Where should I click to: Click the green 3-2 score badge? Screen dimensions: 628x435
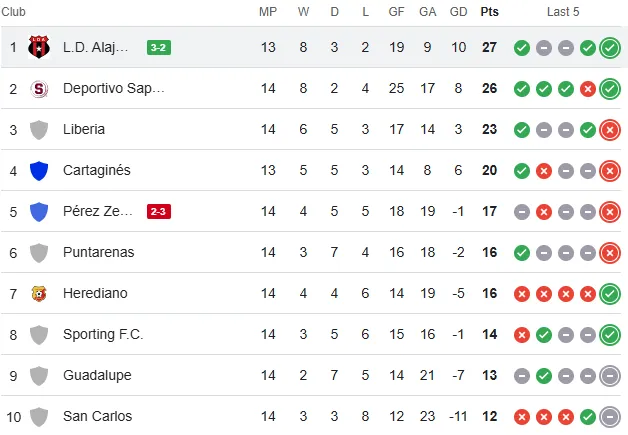tap(158, 47)
